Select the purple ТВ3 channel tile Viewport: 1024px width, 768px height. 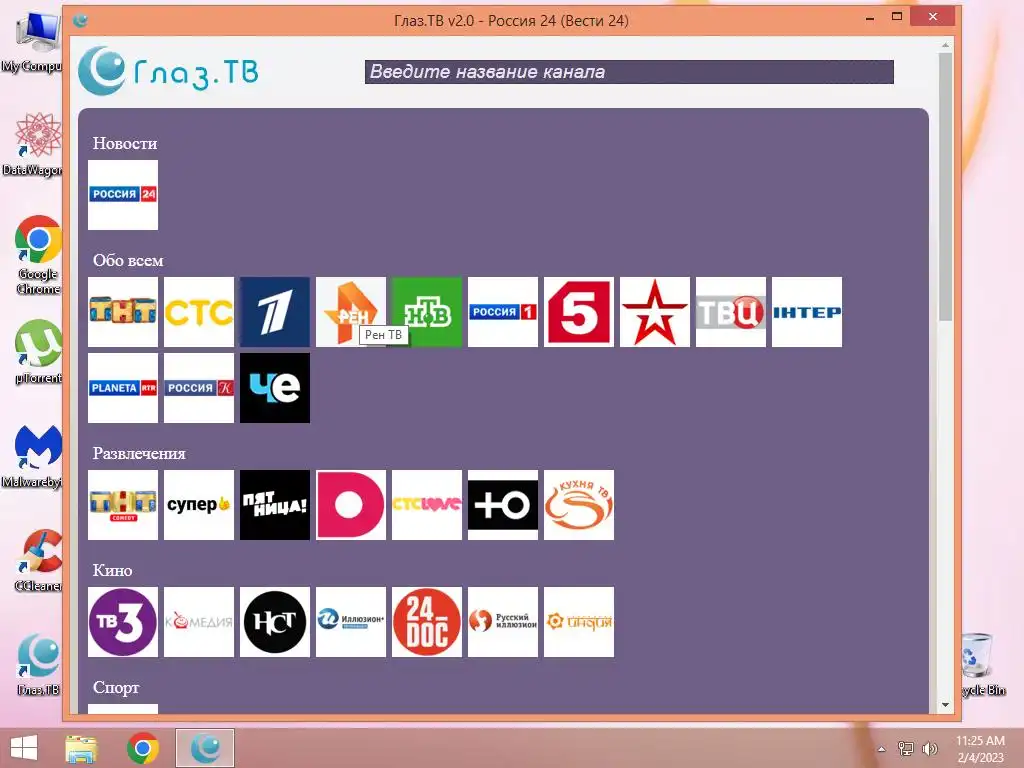click(x=123, y=622)
